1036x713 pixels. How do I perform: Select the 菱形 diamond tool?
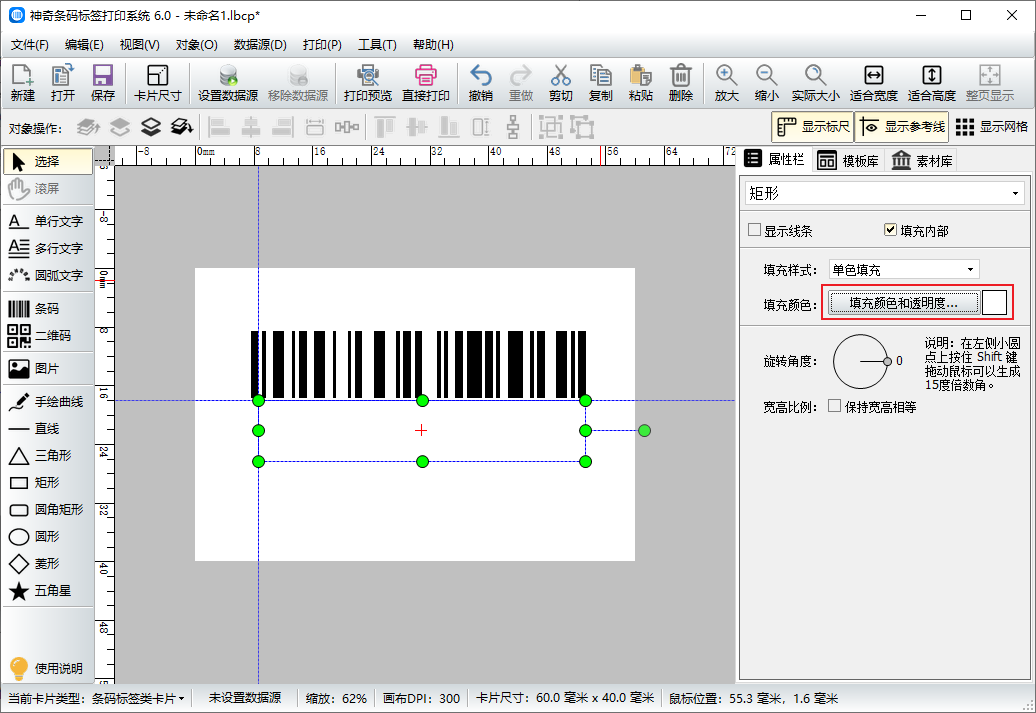tap(48, 564)
